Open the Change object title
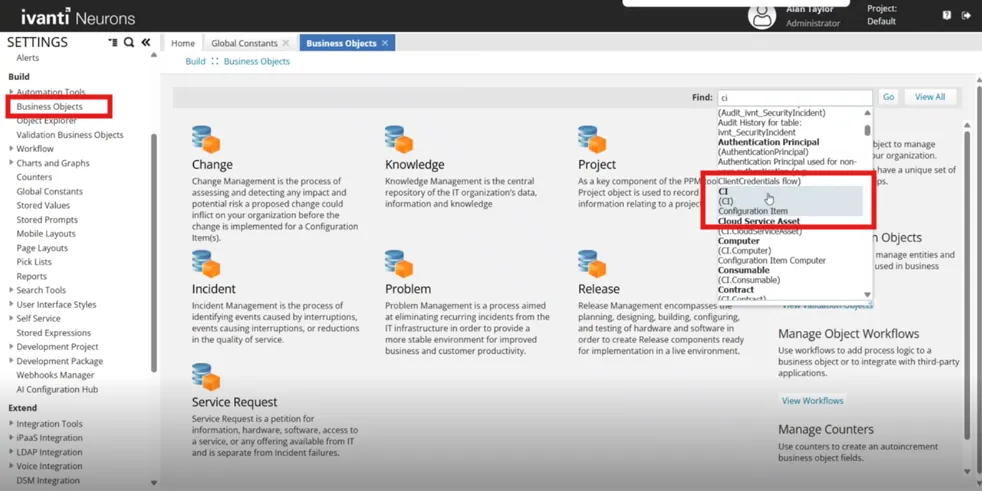The image size is (982, 491). point(212,165)
